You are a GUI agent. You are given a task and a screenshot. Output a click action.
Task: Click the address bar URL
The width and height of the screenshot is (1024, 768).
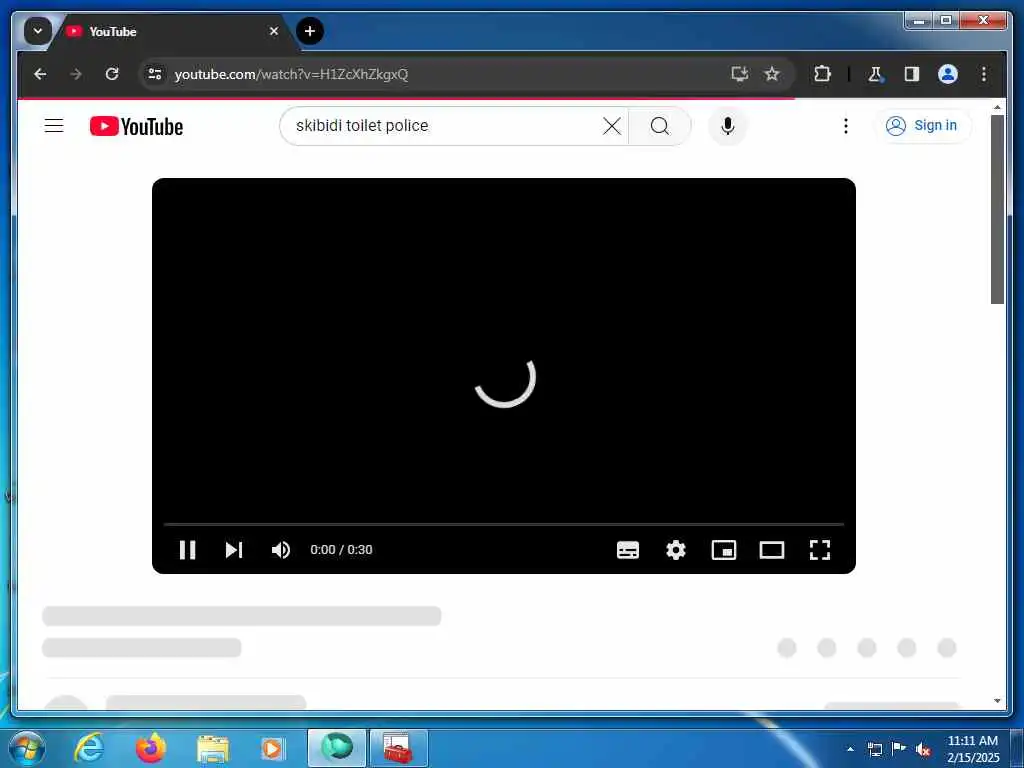[x=291, y=74]
